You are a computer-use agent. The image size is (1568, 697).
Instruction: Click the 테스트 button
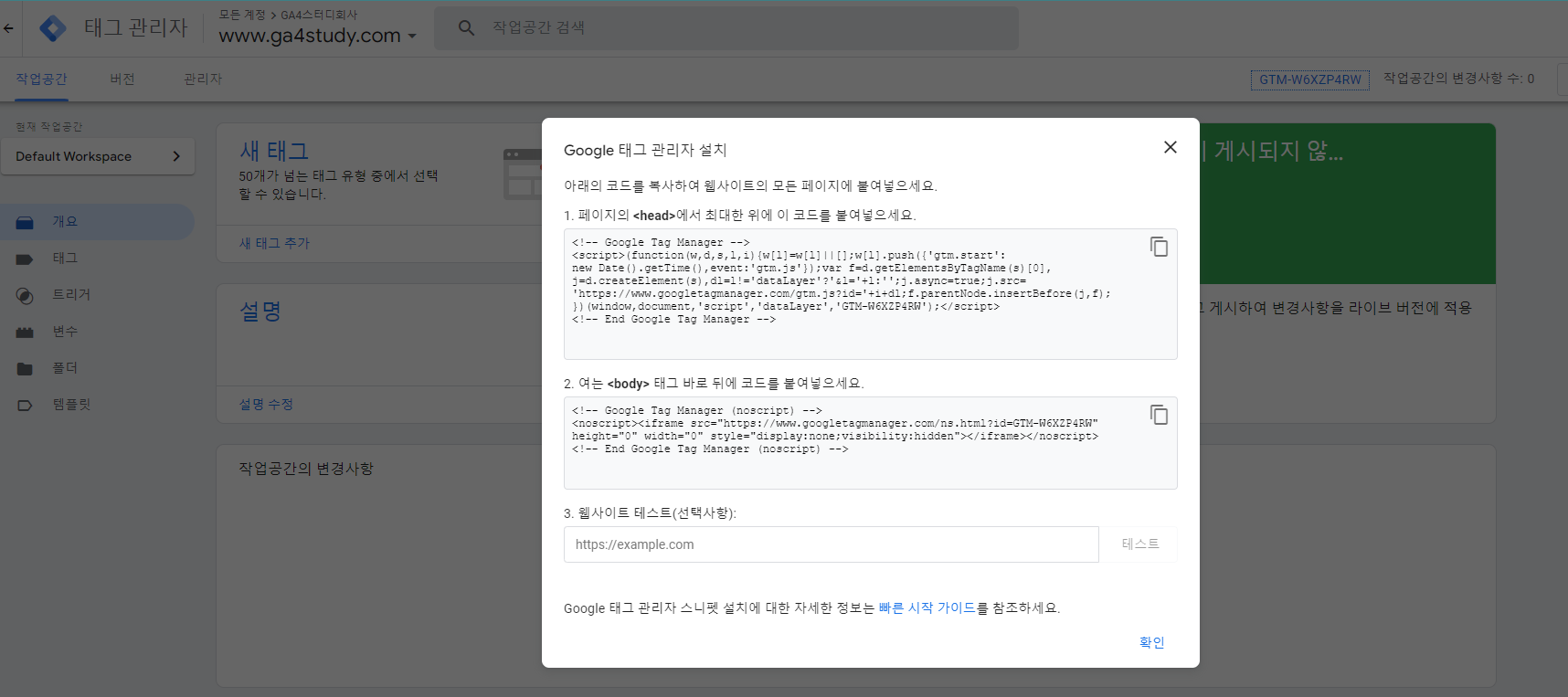(1139, 544)
